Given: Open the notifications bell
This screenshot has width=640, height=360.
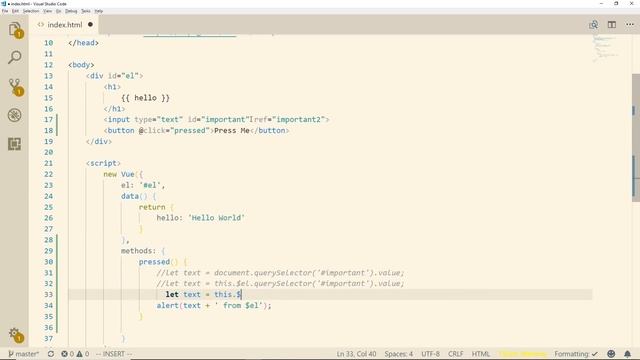Looking at the screenshot, I should click(x=627, y=354).
